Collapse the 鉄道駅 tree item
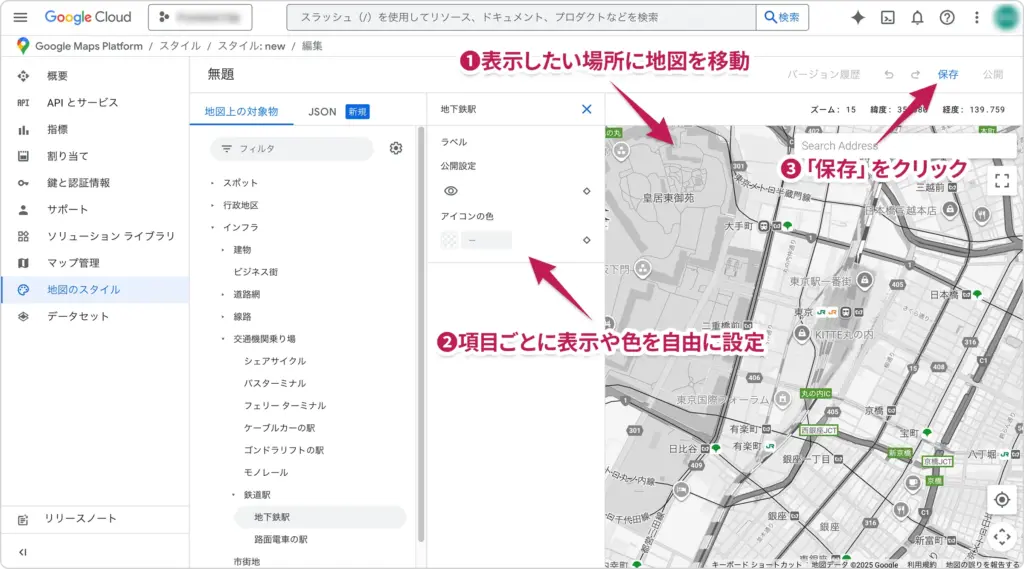Viewport: 1024px width, 569px height. 233,495
